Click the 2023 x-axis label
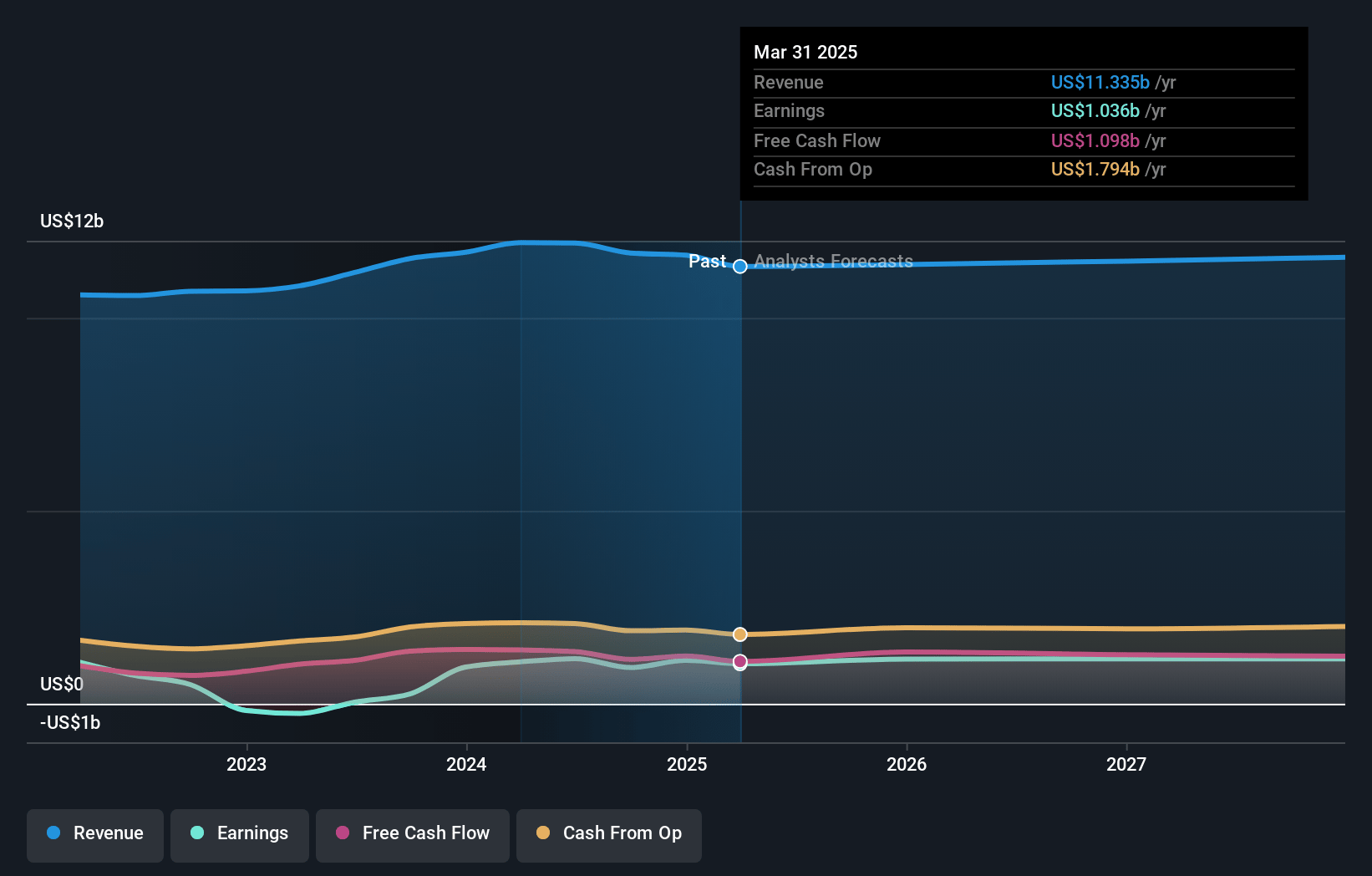Viewport: 1372px width, 876px height. pos(246,764)
